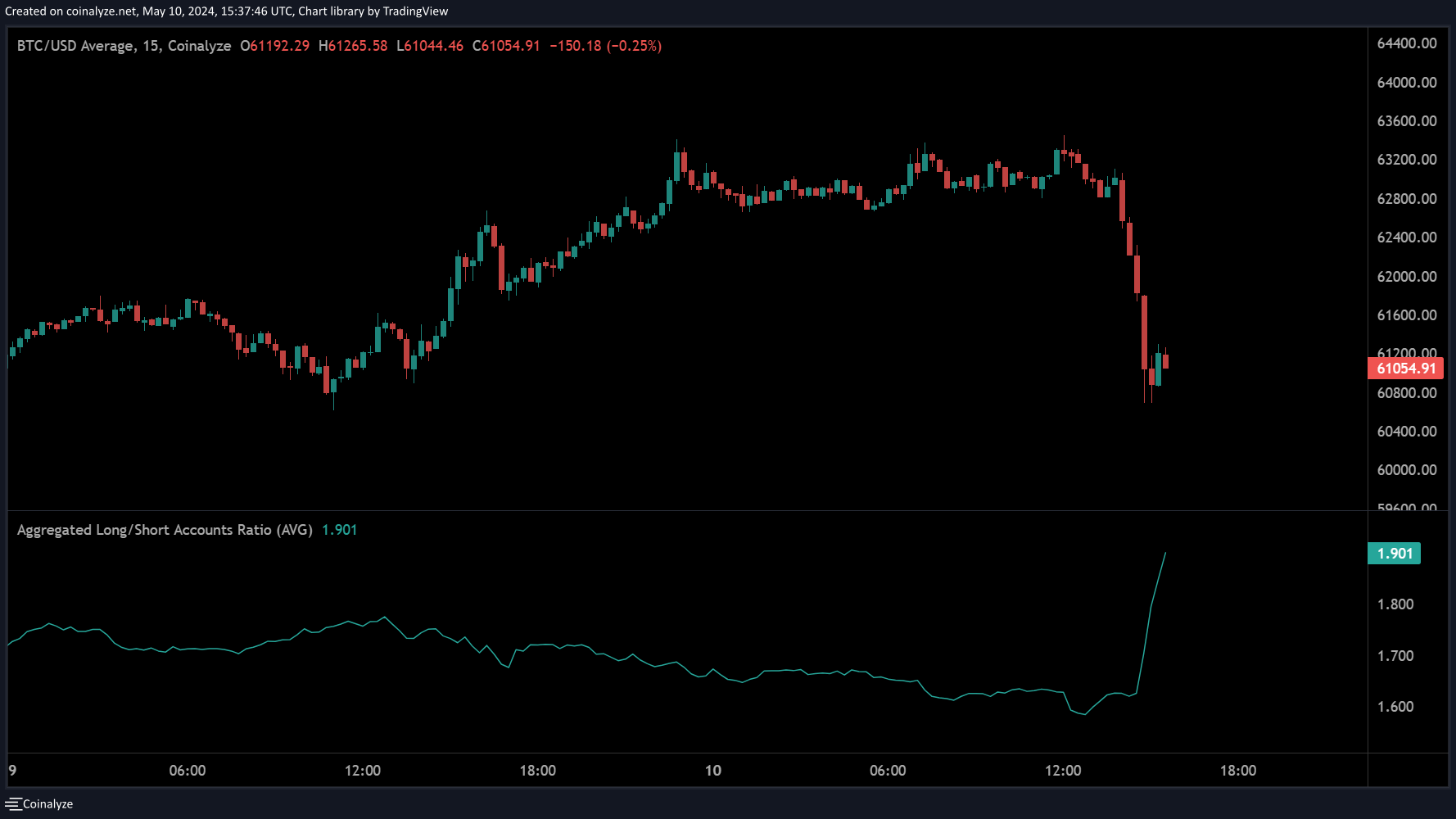Screen dimensions: 1456x819
Task: Click the Low value L61044.46 in legend
Action: 430,46
